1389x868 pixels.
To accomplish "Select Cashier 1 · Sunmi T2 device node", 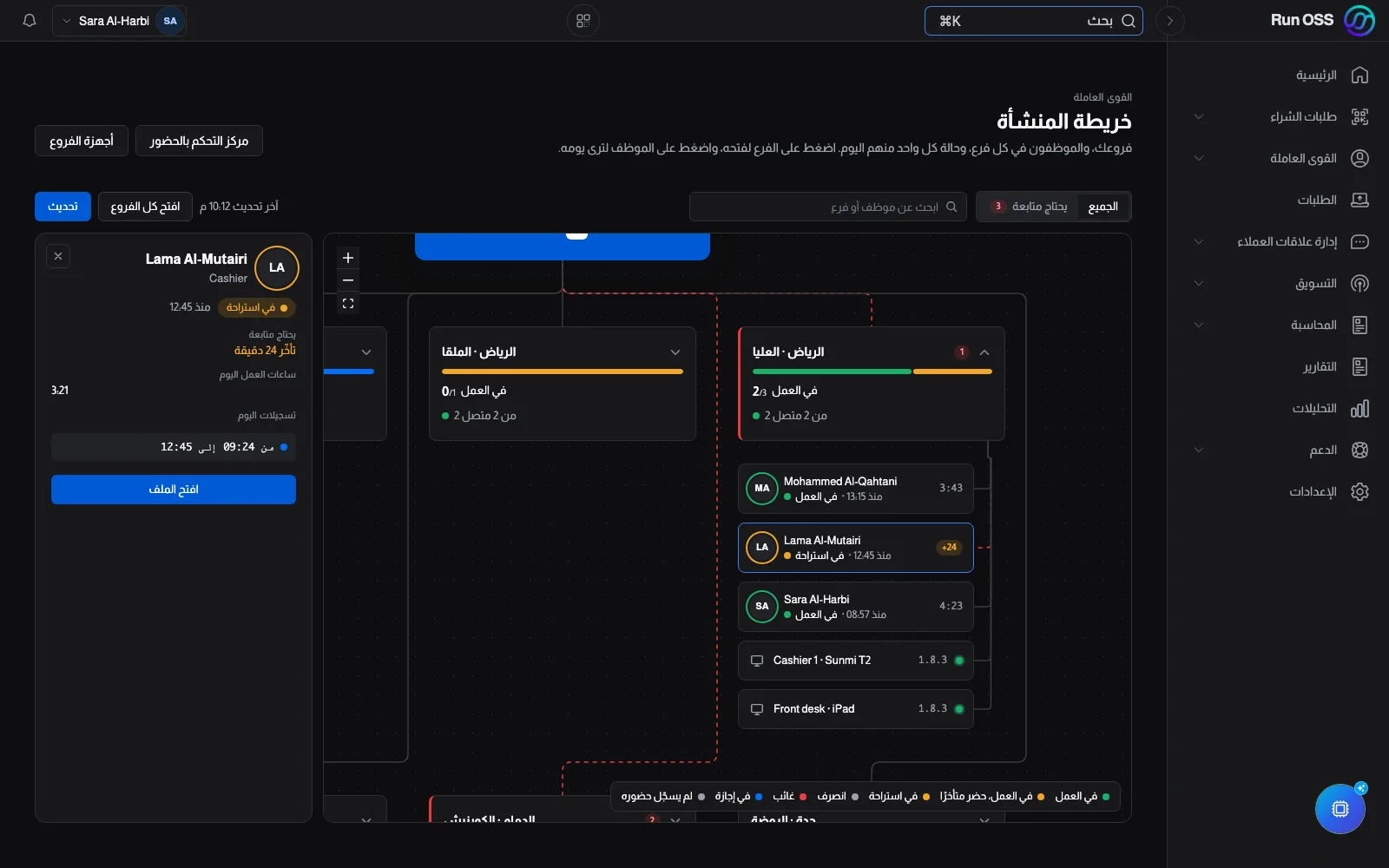I will [x=856, y=661].
